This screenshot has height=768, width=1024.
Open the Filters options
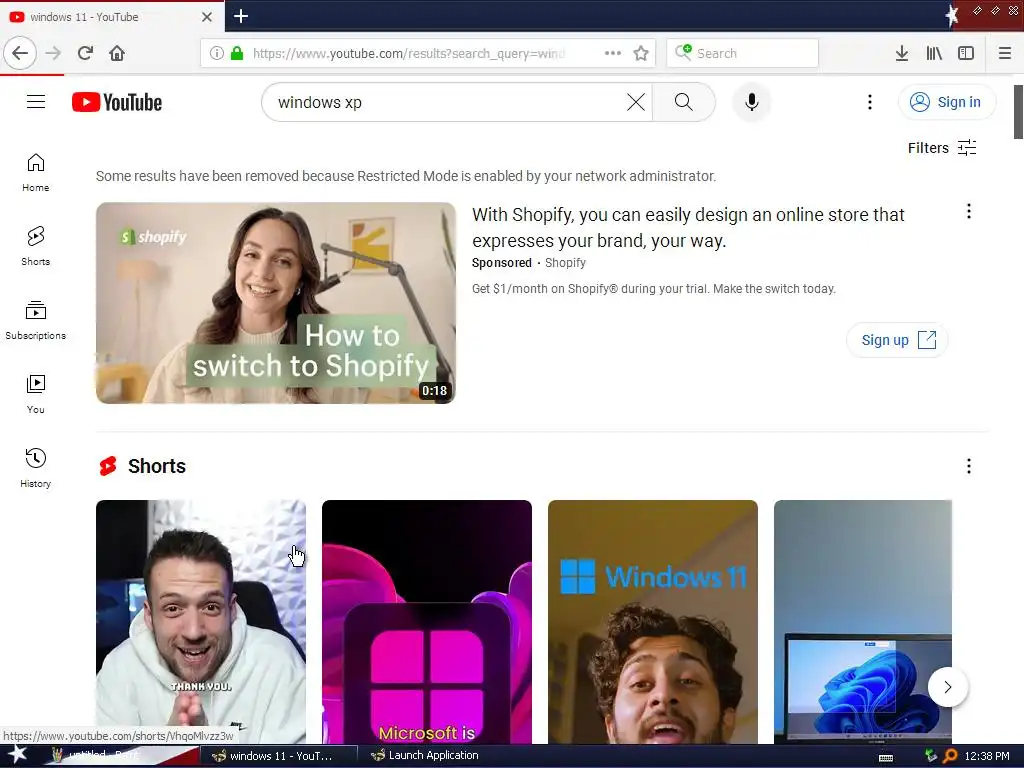pos(942,148)
